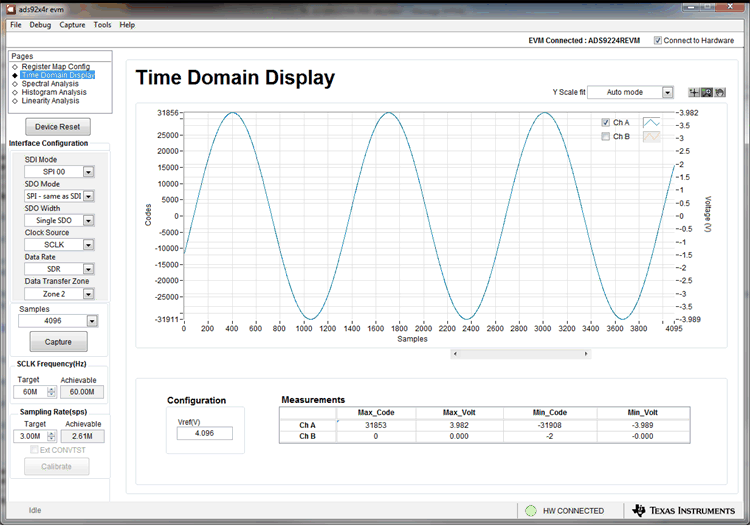
Task: Activate the zoom magnifier graph tool
Action: (707, 92)
